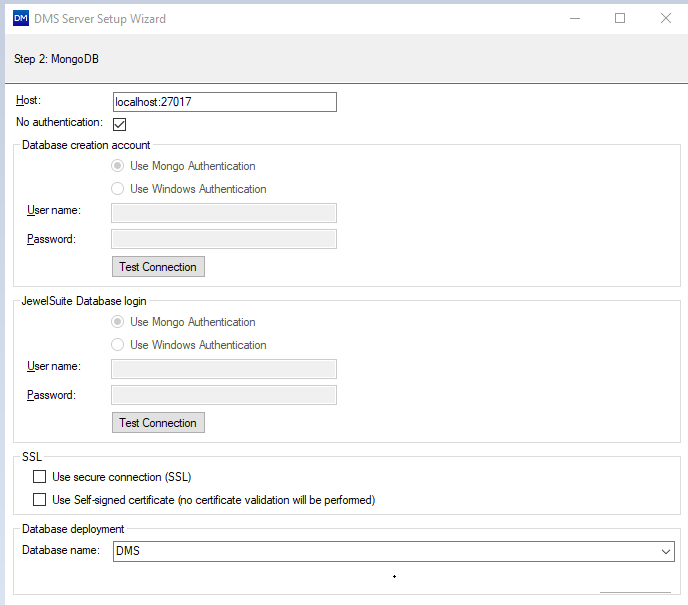Uncheck the No authentication checkbox

(120, 124)
